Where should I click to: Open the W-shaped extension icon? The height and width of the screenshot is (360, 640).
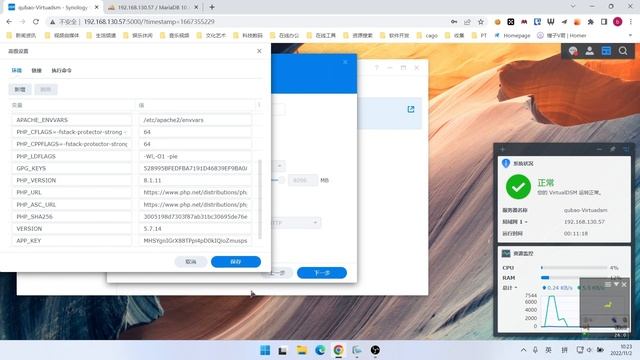pyautogui.click(x=551, y=22)
